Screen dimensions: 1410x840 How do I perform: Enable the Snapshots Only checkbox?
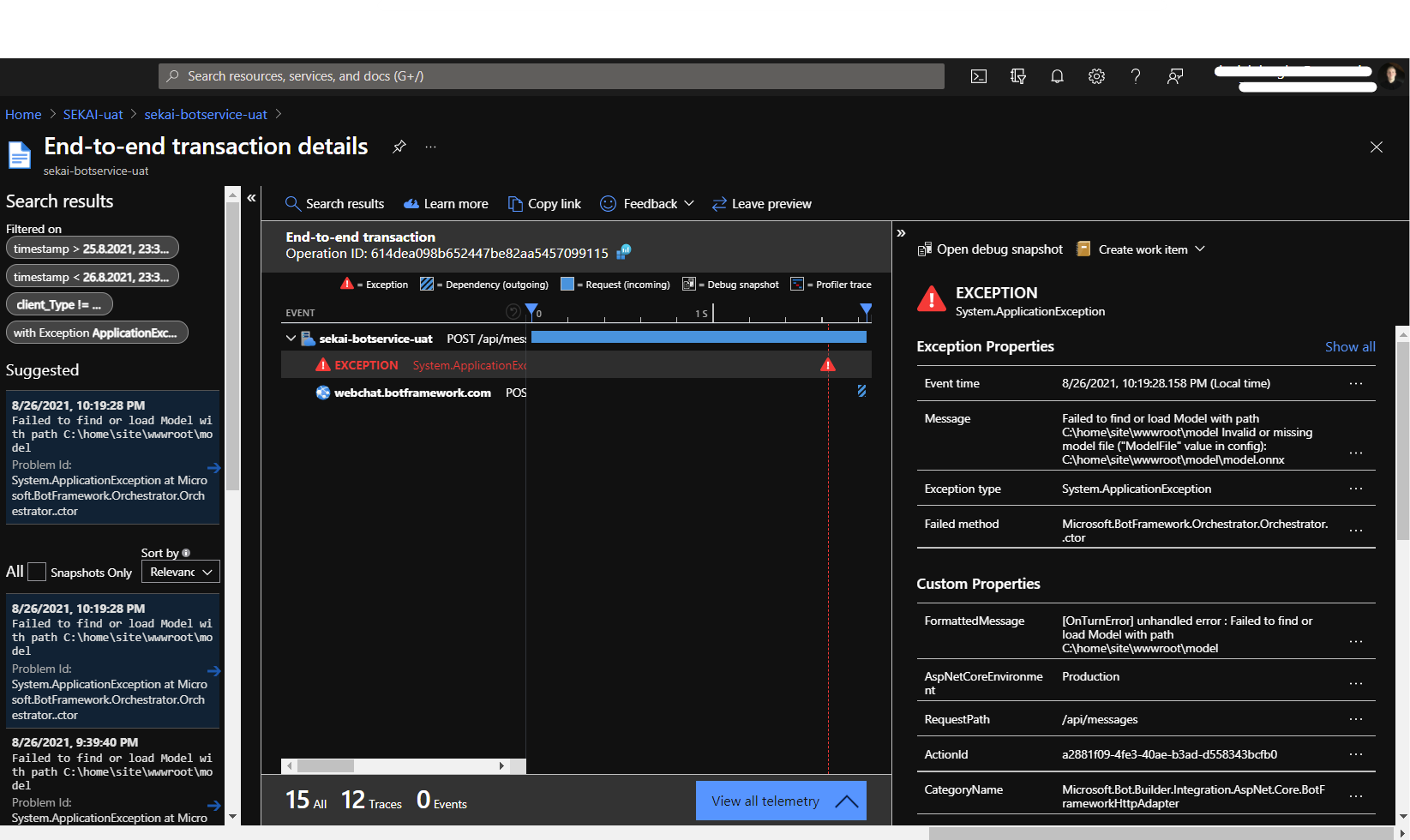37,571
